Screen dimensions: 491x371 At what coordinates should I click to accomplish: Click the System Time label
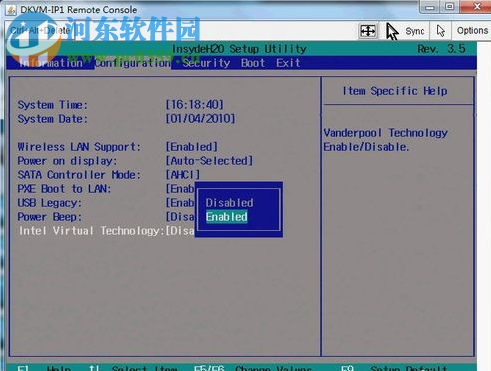click(x=53, y=105)
